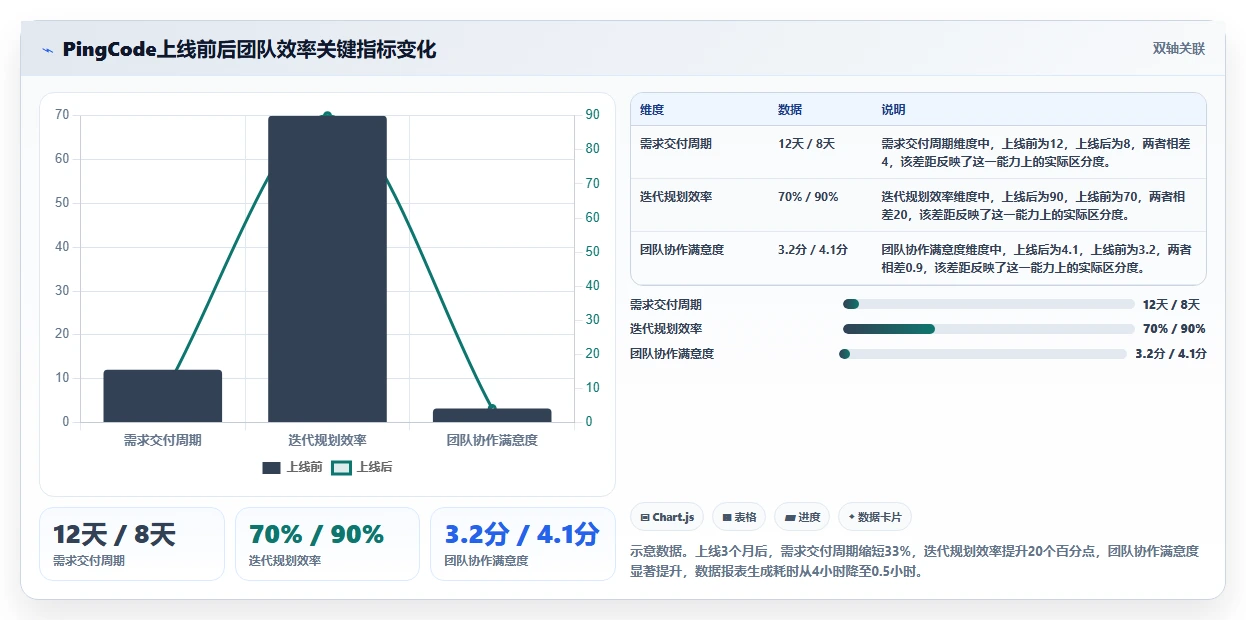The image size is (1246, 620).
Task: Click the 迭代规划效率 x-axis label
Action: pyautogui.click(x=327, y=440)
